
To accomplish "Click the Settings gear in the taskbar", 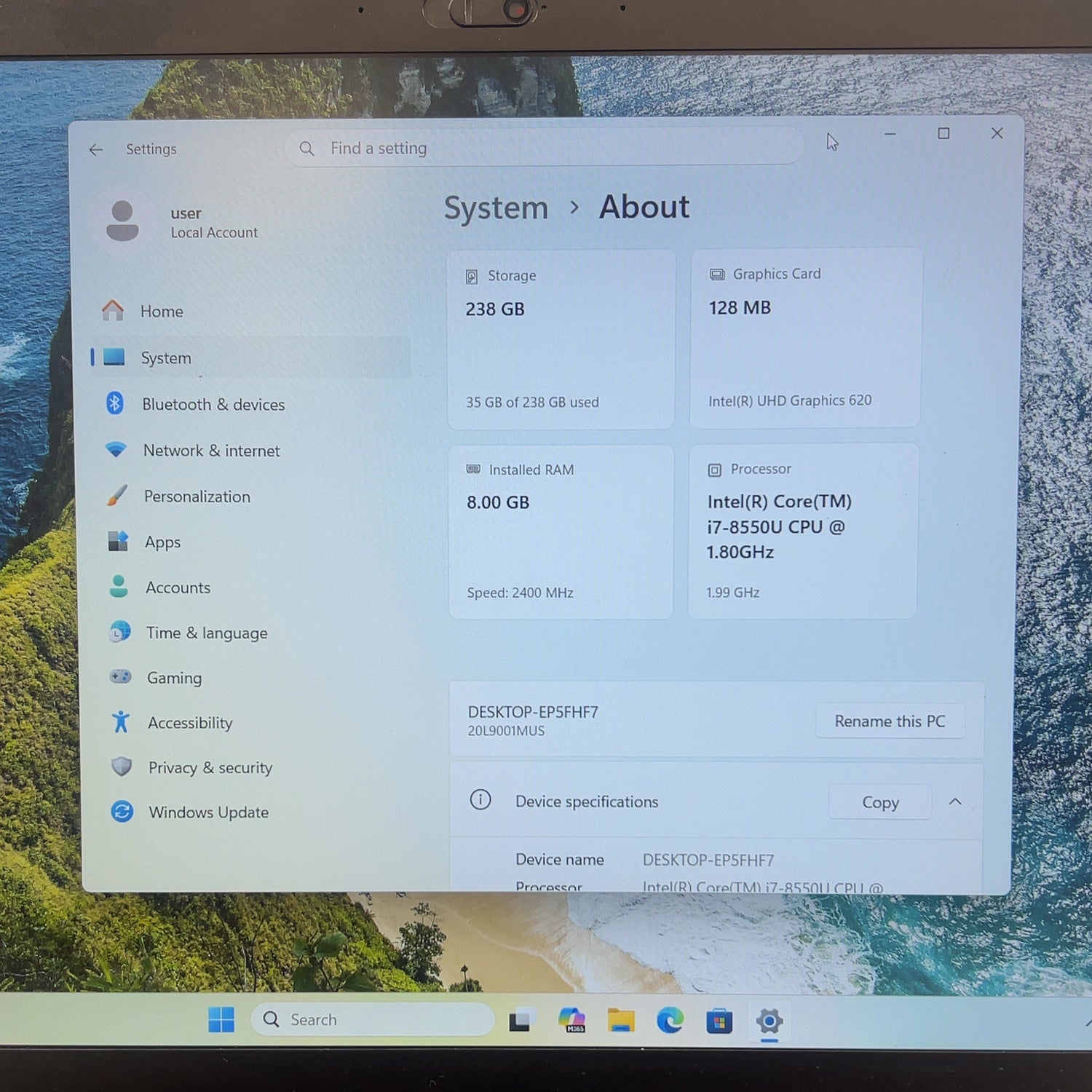I will click(769, 1021).
